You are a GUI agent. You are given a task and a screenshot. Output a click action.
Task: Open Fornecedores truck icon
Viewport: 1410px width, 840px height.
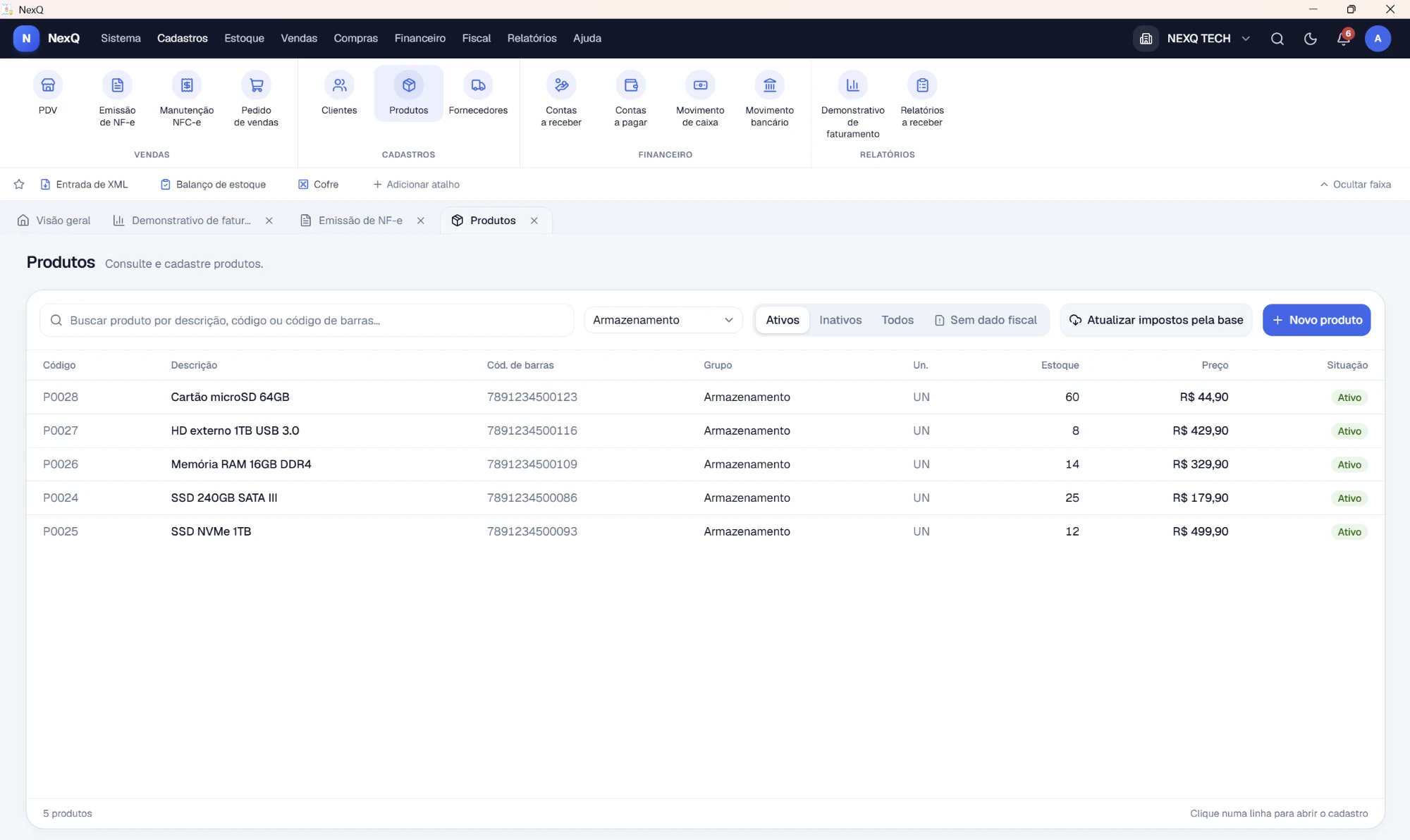(478, 85)
